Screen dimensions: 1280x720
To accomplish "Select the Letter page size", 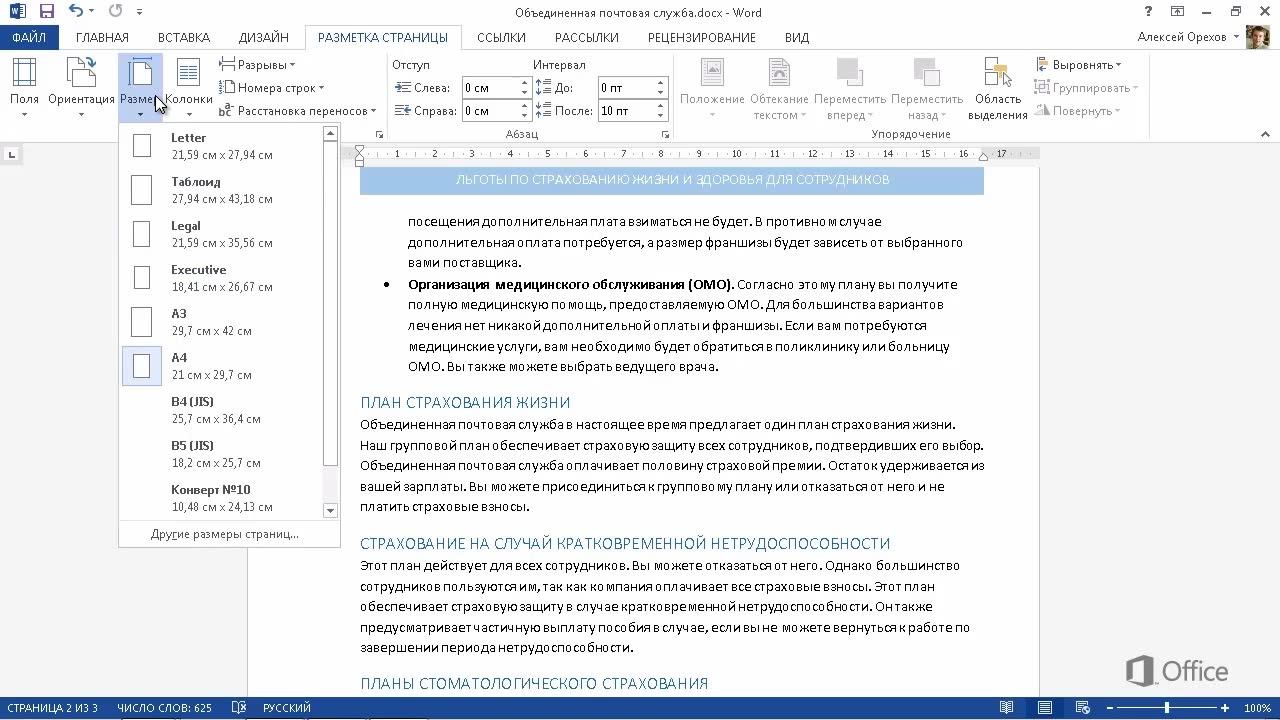I will click(221, 146).
